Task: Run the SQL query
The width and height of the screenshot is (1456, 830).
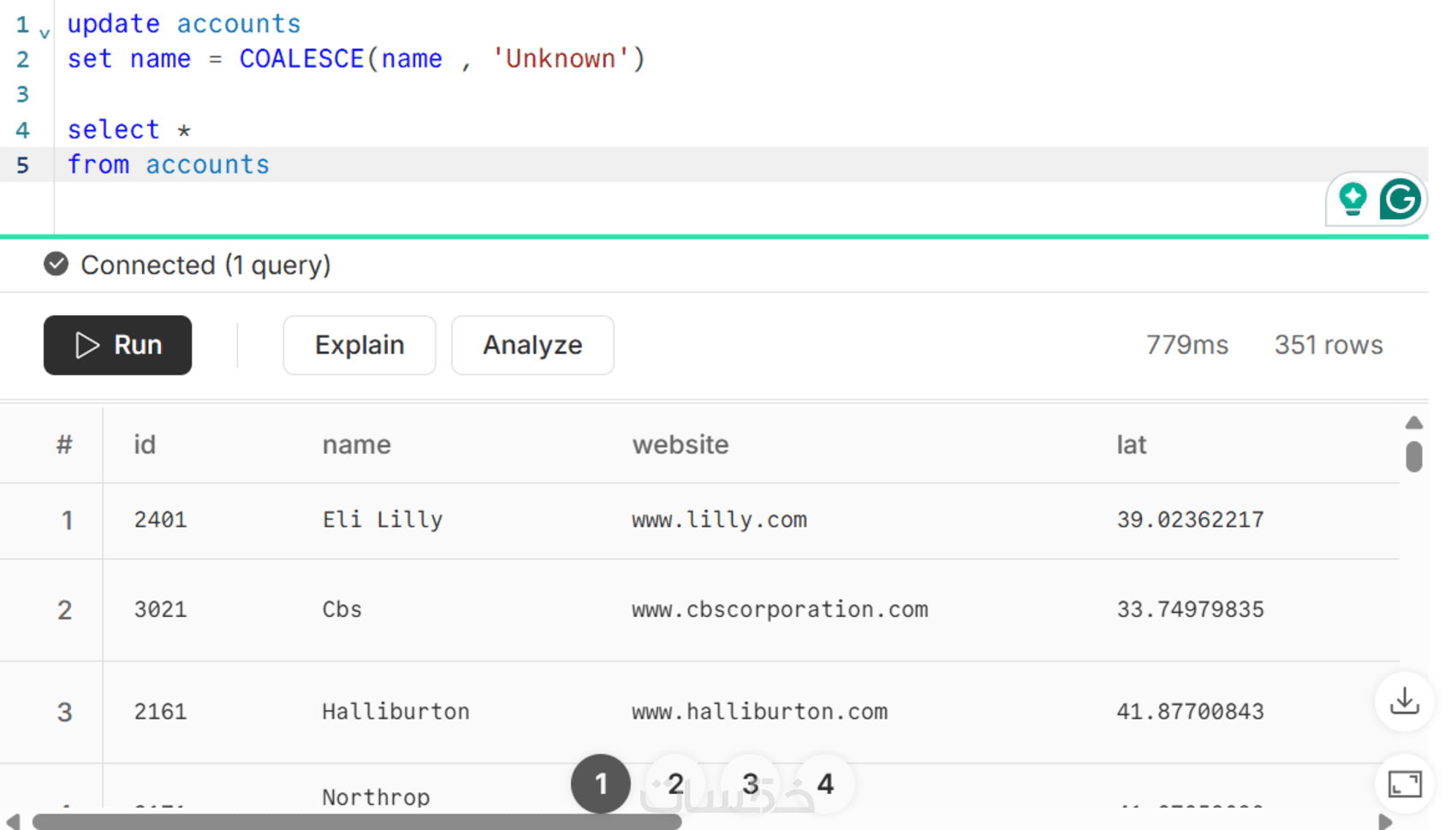Action: pyautogui.click(x=117, y=345)
